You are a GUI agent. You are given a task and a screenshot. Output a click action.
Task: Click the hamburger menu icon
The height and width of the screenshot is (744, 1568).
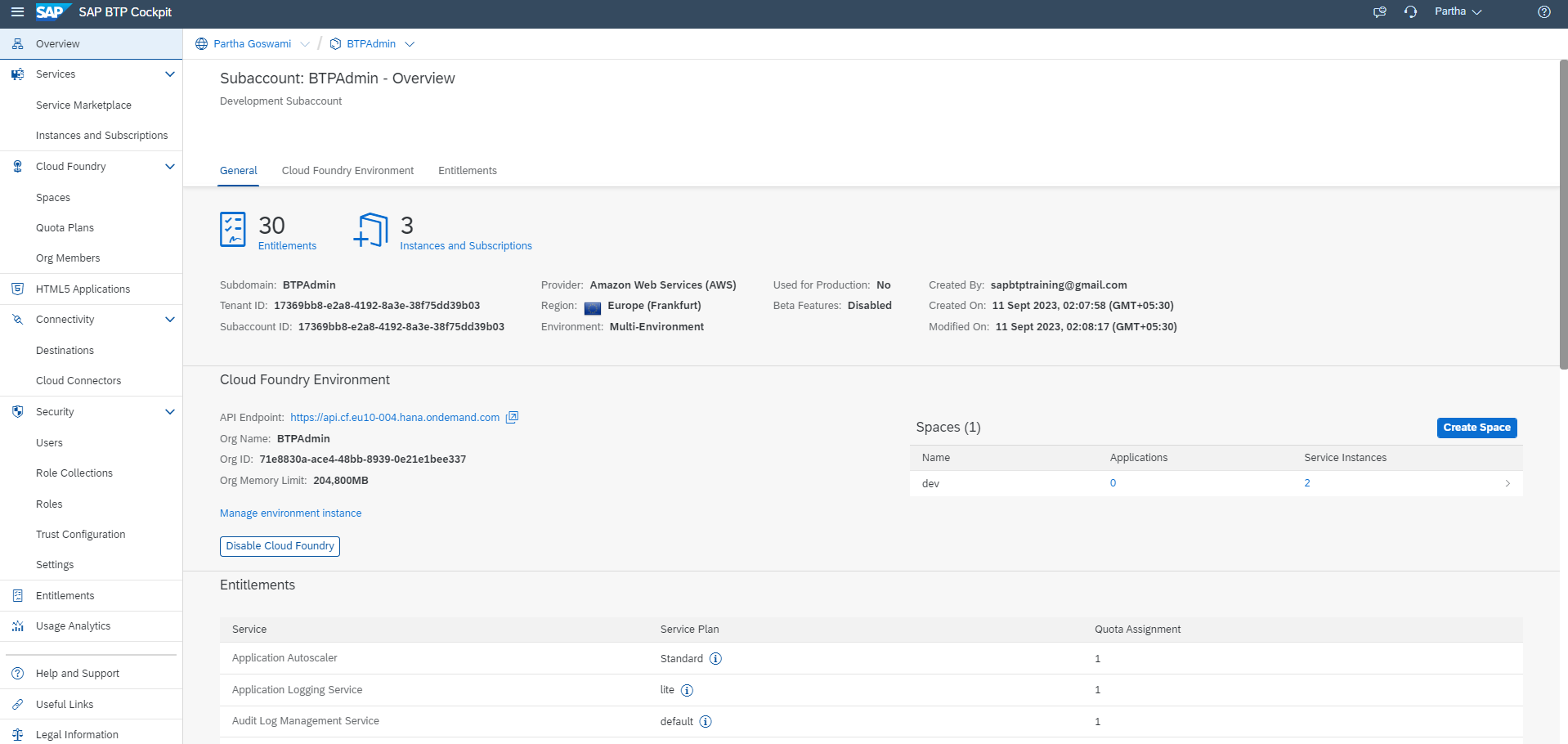(17, 12)
